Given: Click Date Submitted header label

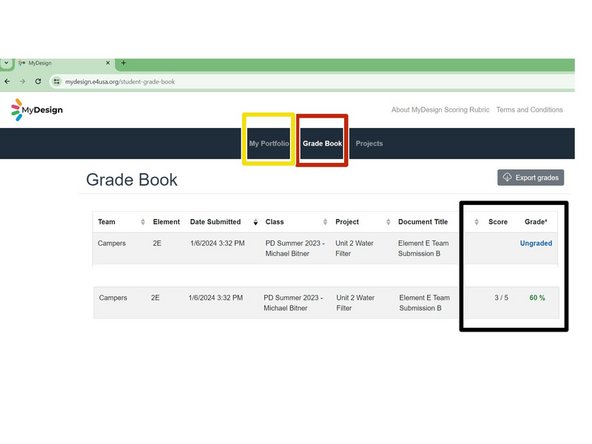Looking at the screenshot, I should [215, 222].
